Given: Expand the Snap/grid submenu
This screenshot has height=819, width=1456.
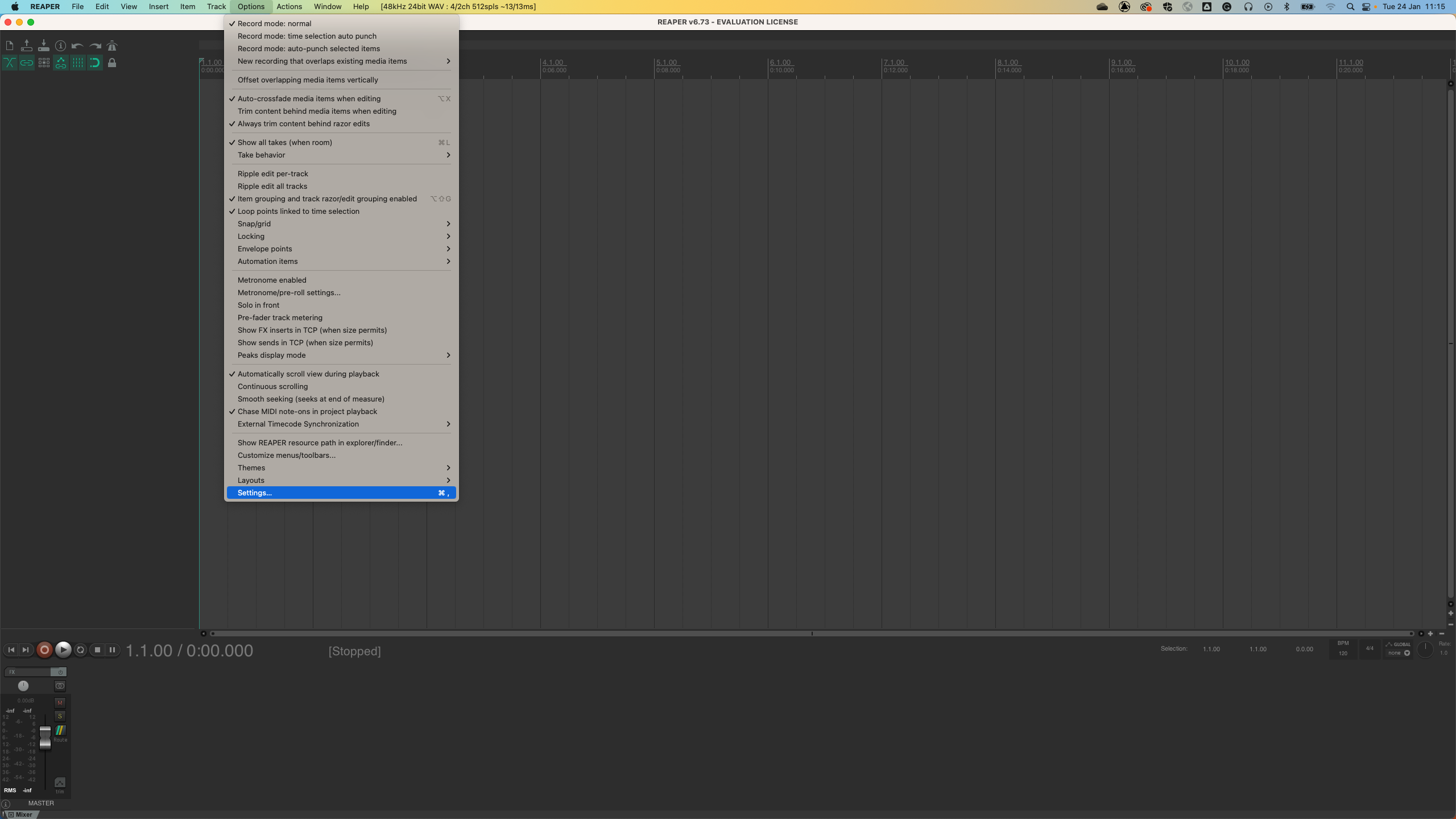Looking at the screenshot, I should coord(254,224).
